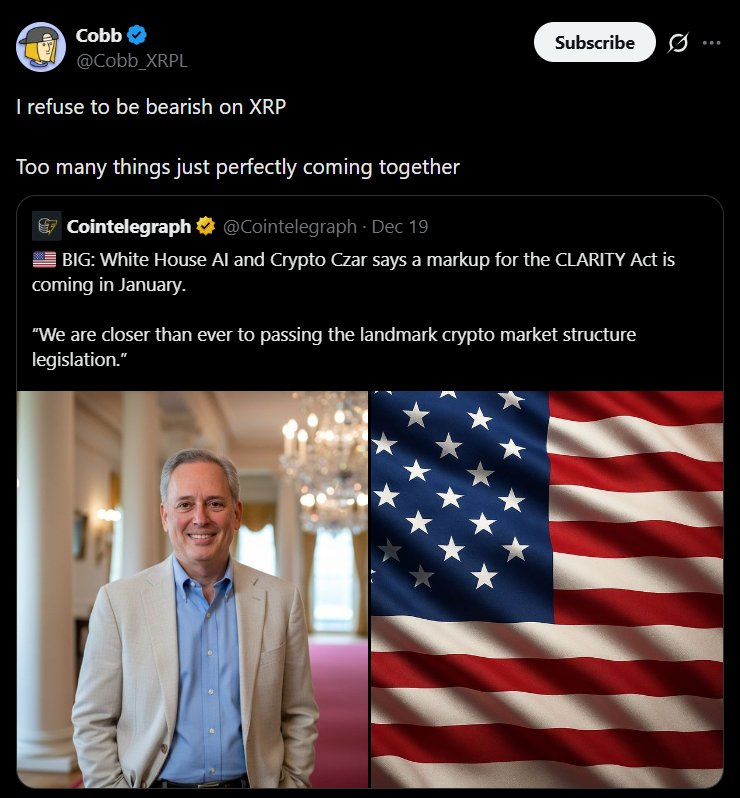Click the Cointelegraph avatar icon
The height and width of the screenshot is (798, 740).
(x=46, y=226)
